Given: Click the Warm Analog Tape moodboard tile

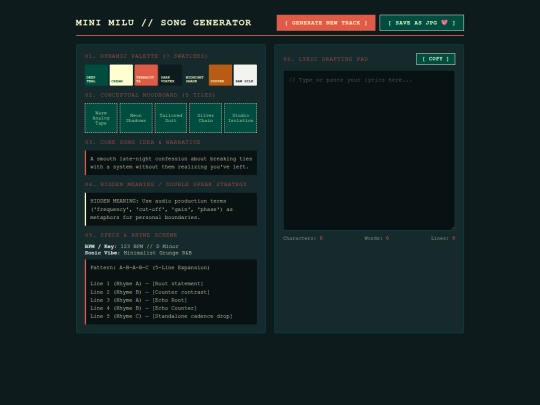Looking at the screenshot, I should click(x=101, y=118).
